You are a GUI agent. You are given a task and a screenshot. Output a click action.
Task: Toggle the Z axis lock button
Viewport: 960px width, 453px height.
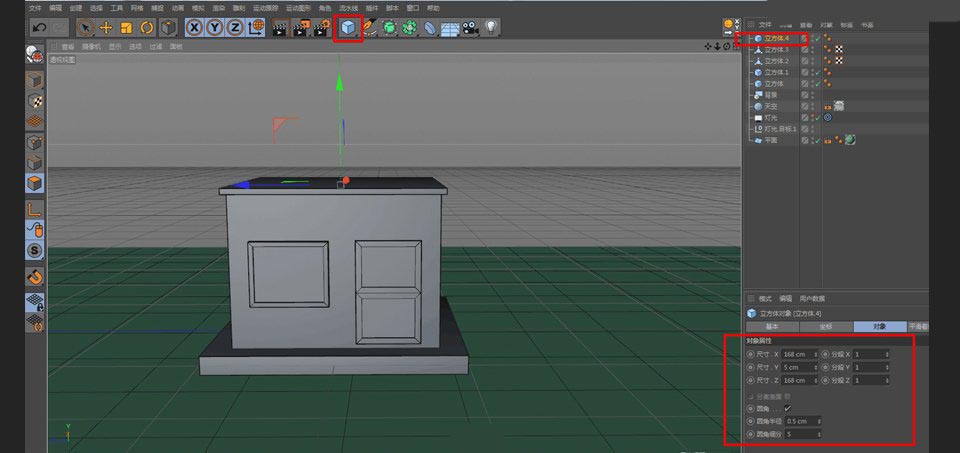(x=235, y=28)
